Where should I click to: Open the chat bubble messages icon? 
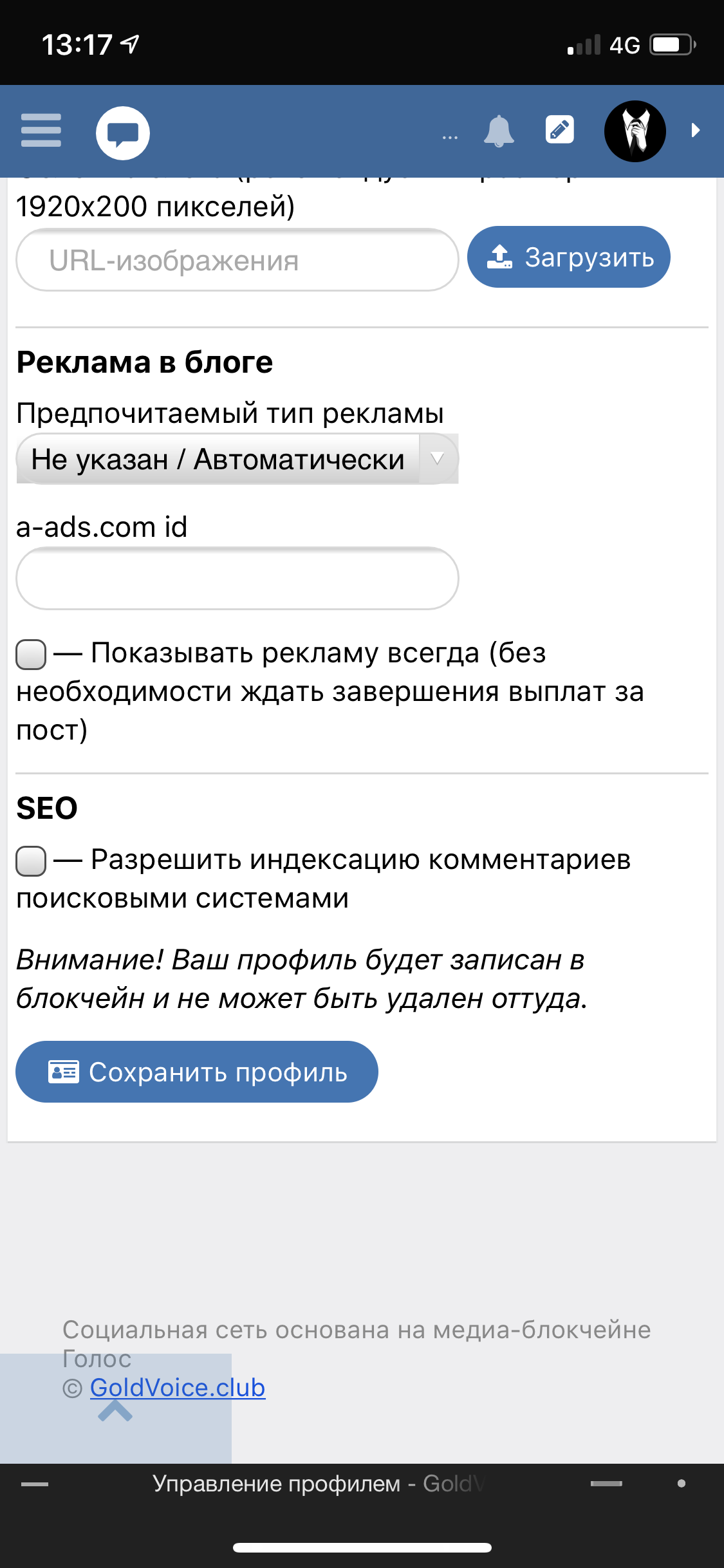(122, 133)
